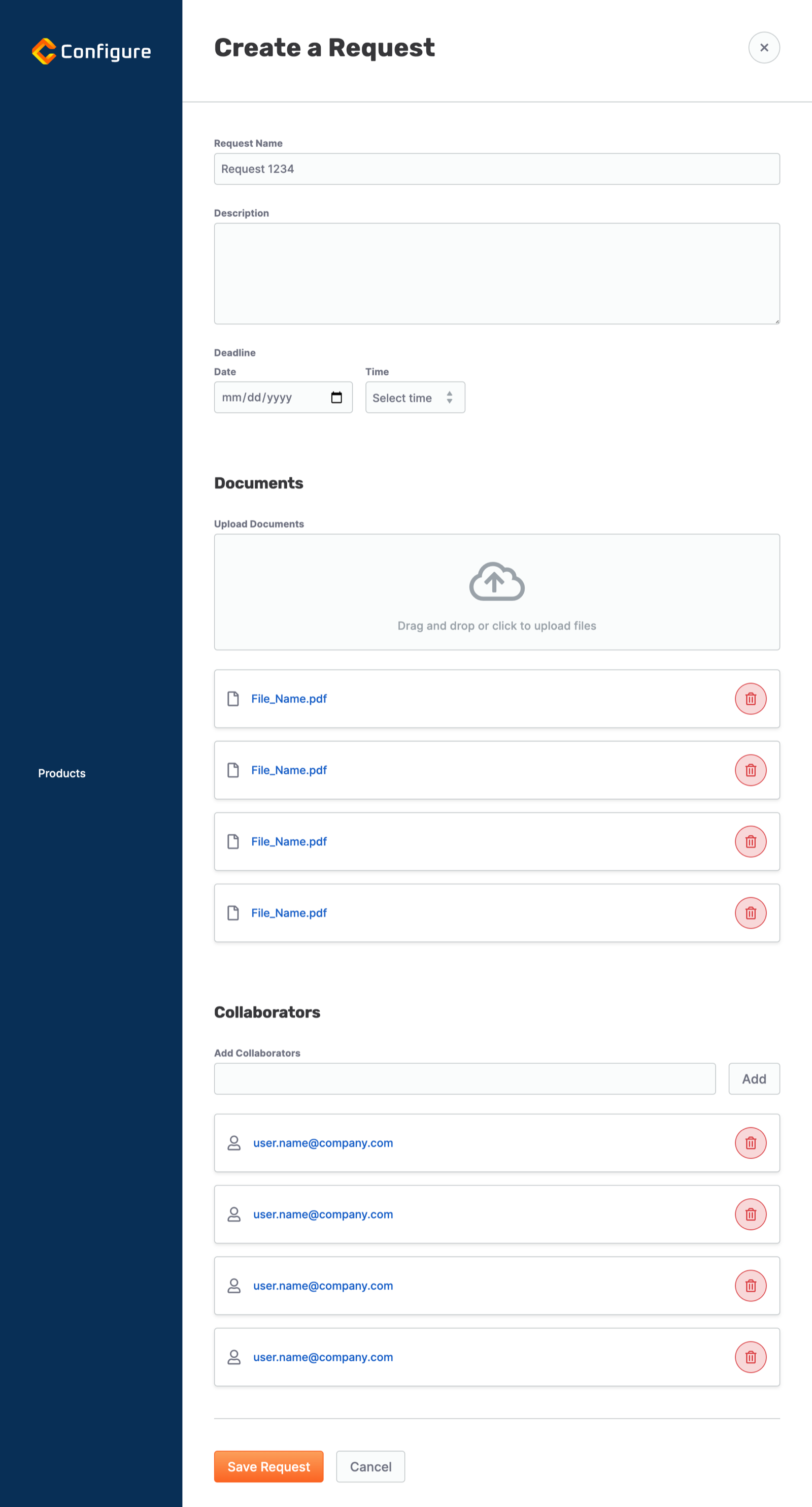Remove the third collaborator with trash icon

coord(750,1285)
